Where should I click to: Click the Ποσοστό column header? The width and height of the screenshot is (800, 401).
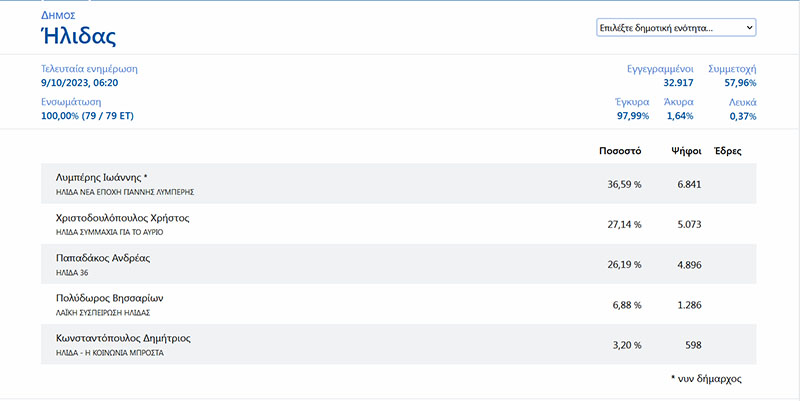click(x=619, y=151)
